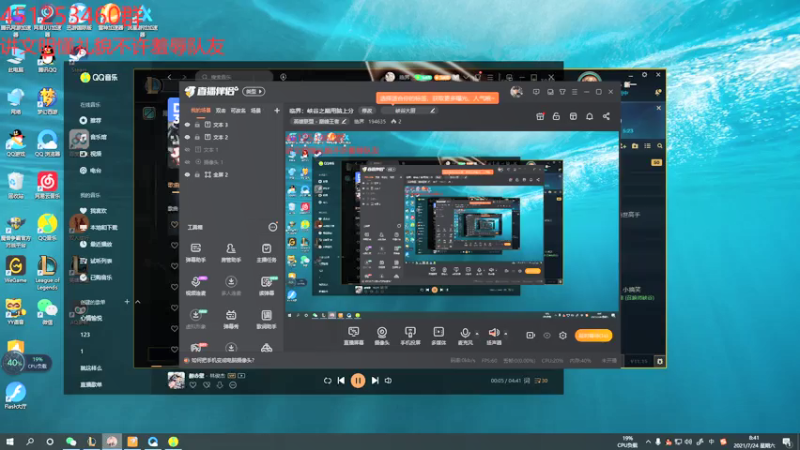800x450 pixels.
Task: Edit the 英雄联盟 category tag
Action: (x=319, y=121)
